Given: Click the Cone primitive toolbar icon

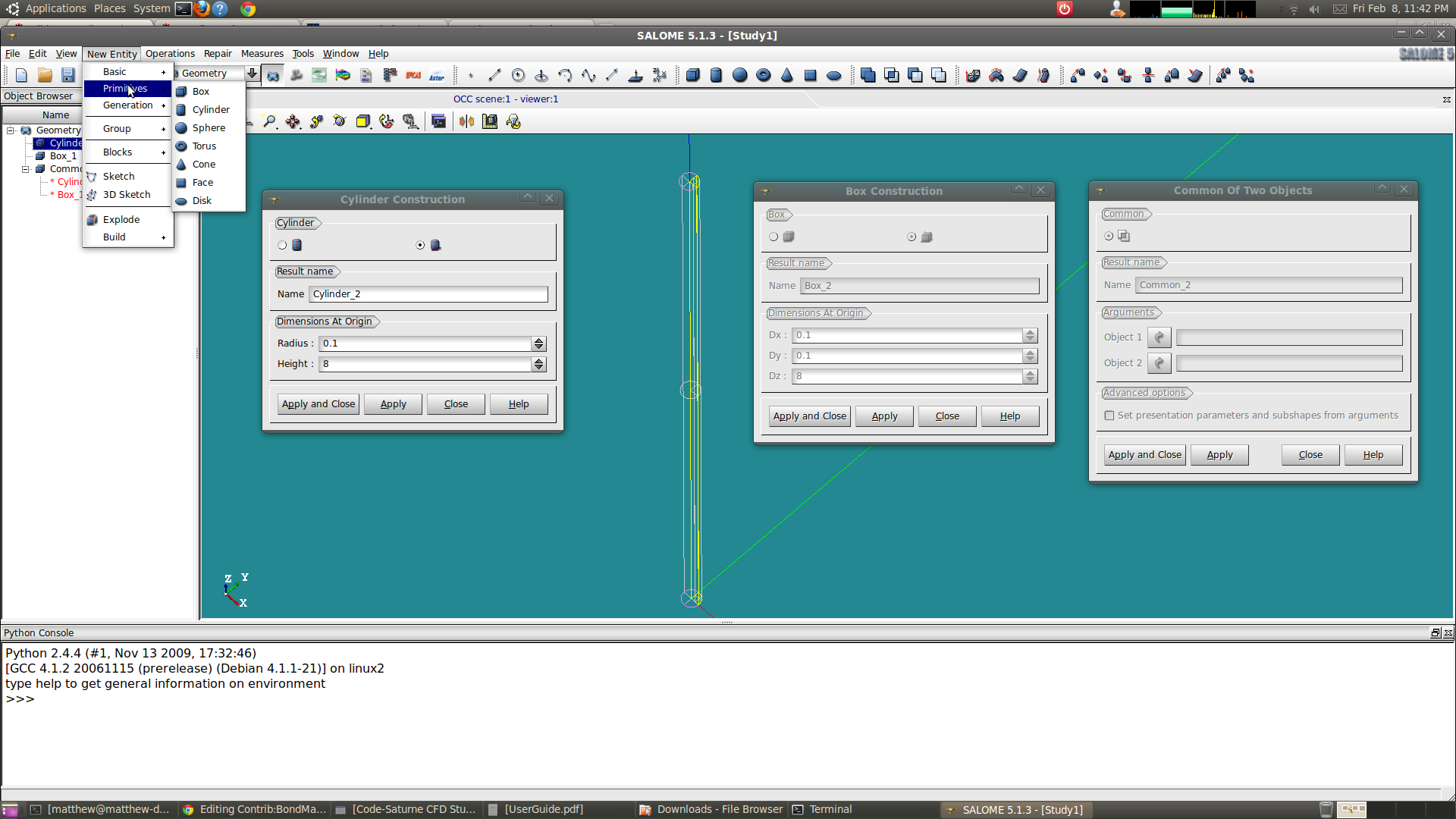Looking at the screenshot, I should (787, 75).
